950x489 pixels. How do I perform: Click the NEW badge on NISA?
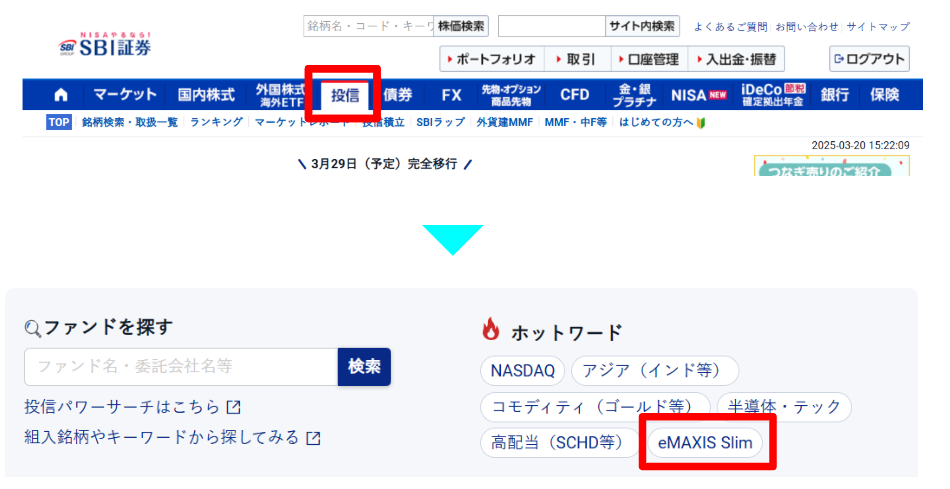(717, 95)
